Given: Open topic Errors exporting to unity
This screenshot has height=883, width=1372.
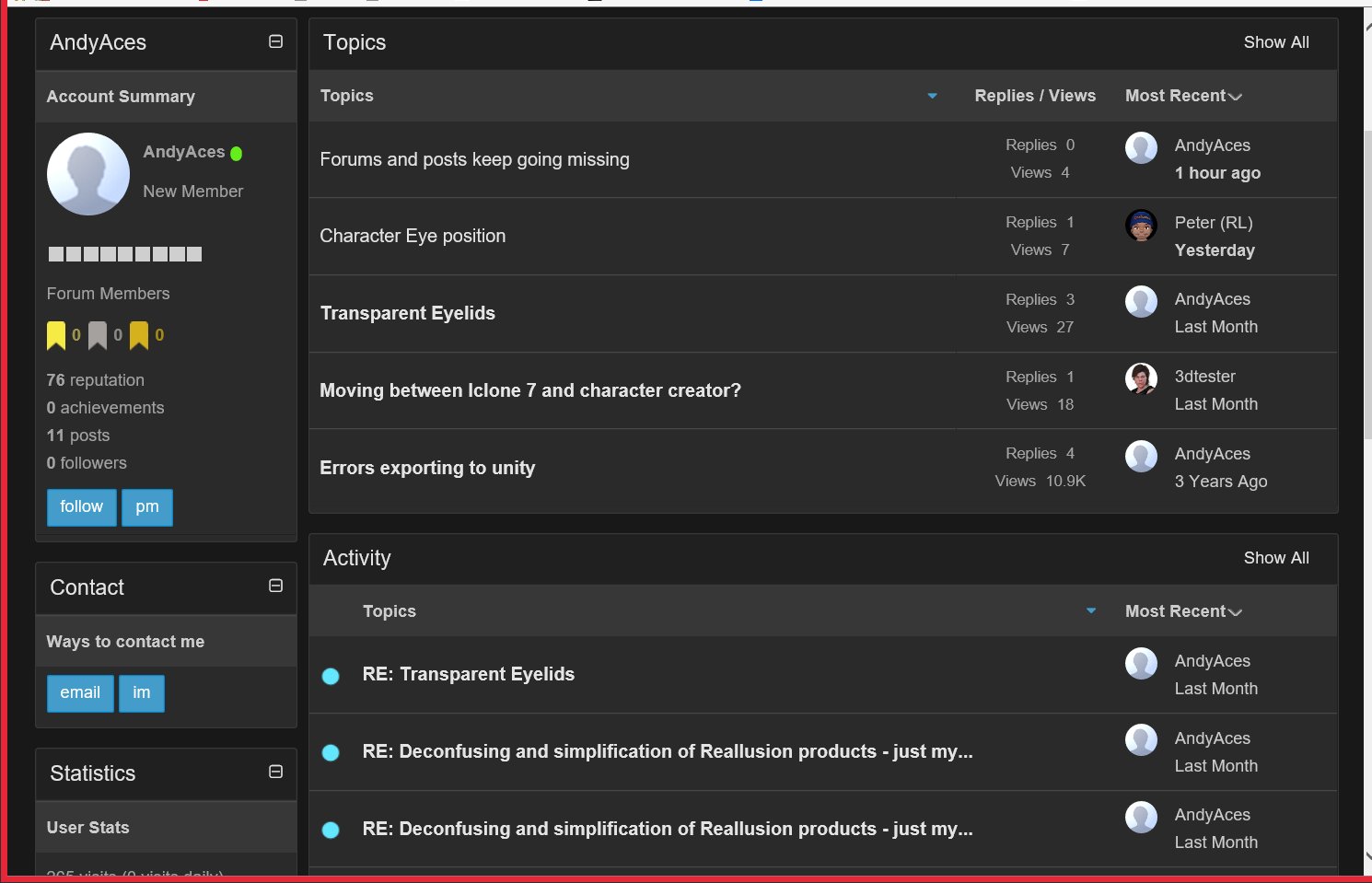Looking at the screenshot, I should click(427, 468).
